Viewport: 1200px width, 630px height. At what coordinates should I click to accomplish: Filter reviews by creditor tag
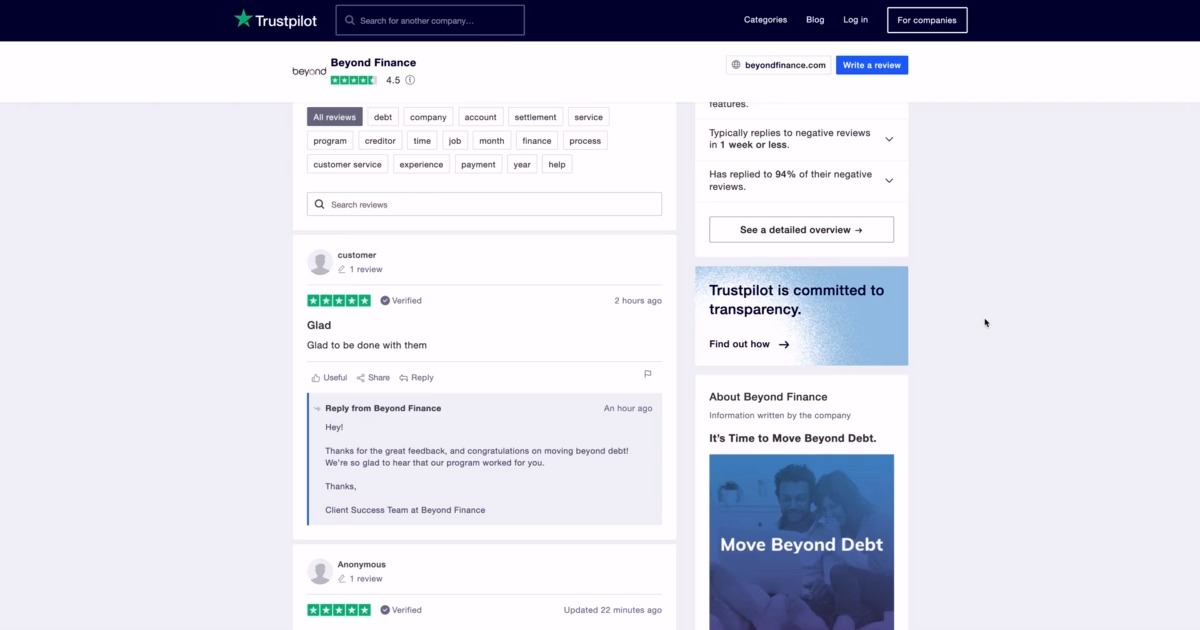click(x=380, y=141)
